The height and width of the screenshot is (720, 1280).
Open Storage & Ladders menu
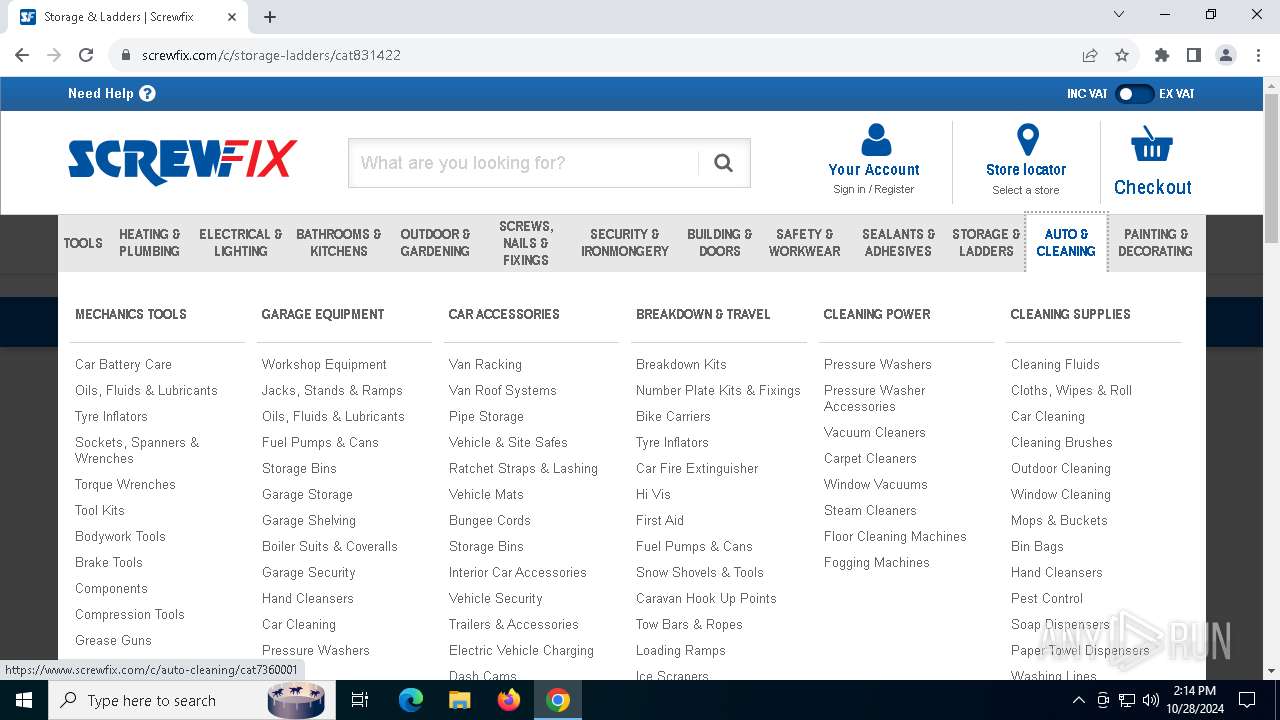(986, 243)
